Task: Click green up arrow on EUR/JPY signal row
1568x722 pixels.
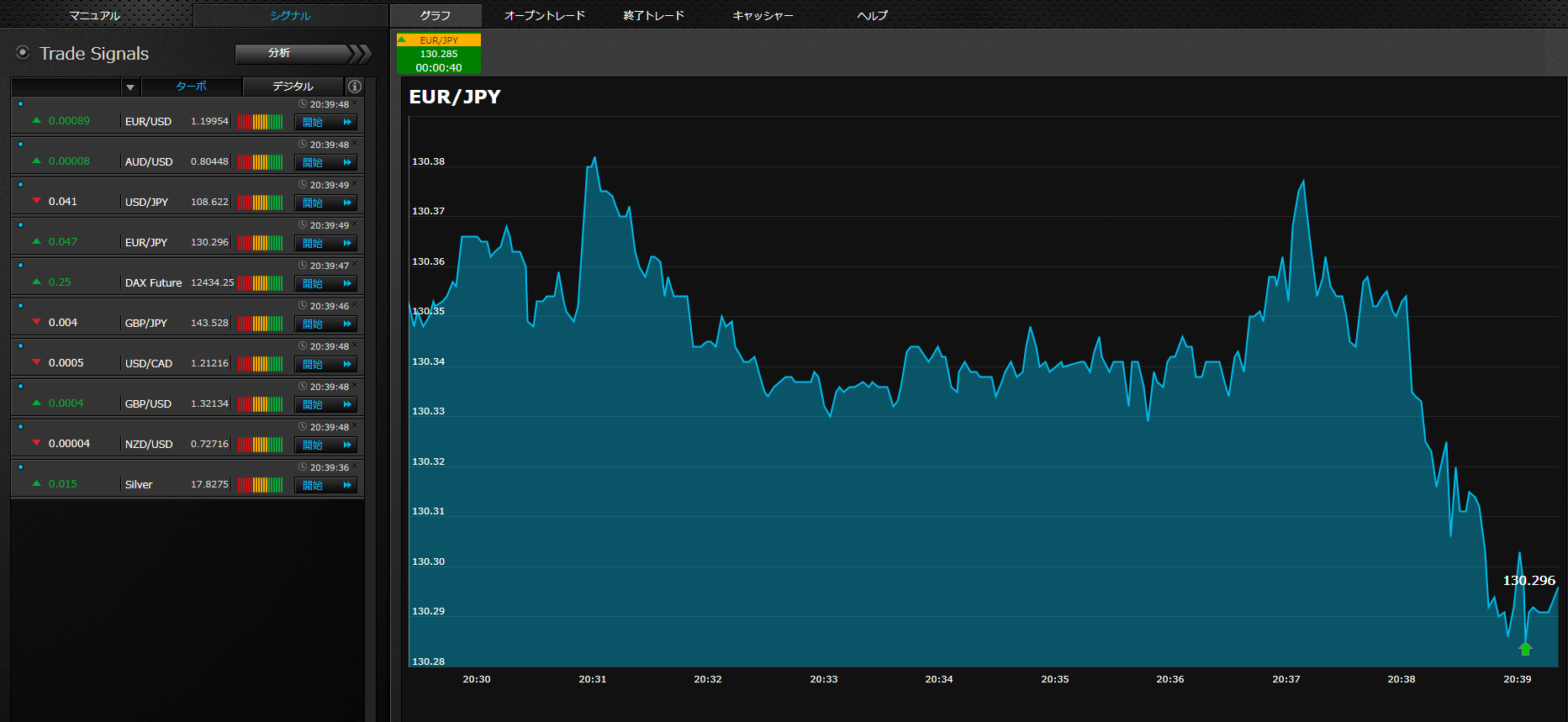Action: pyautogui.click(x=36, y=241)
